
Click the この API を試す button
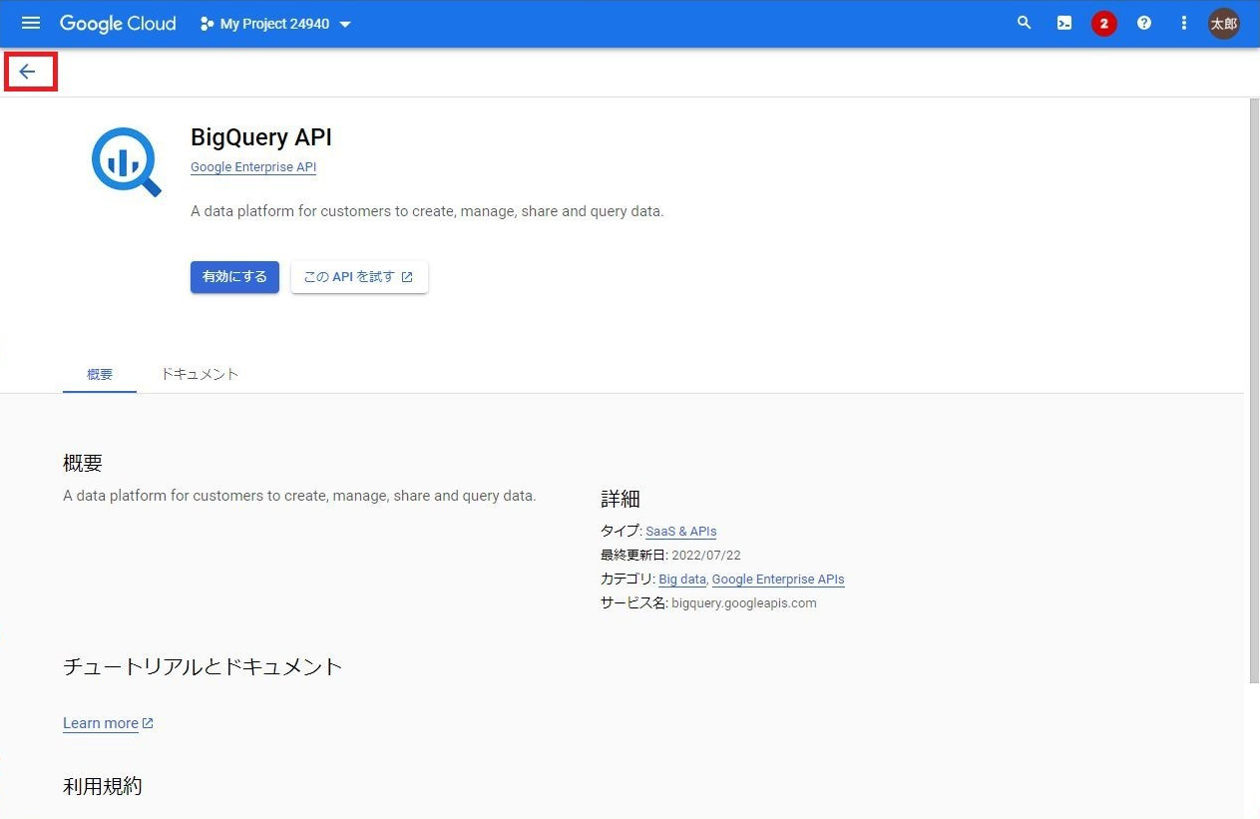pos(359,277)
